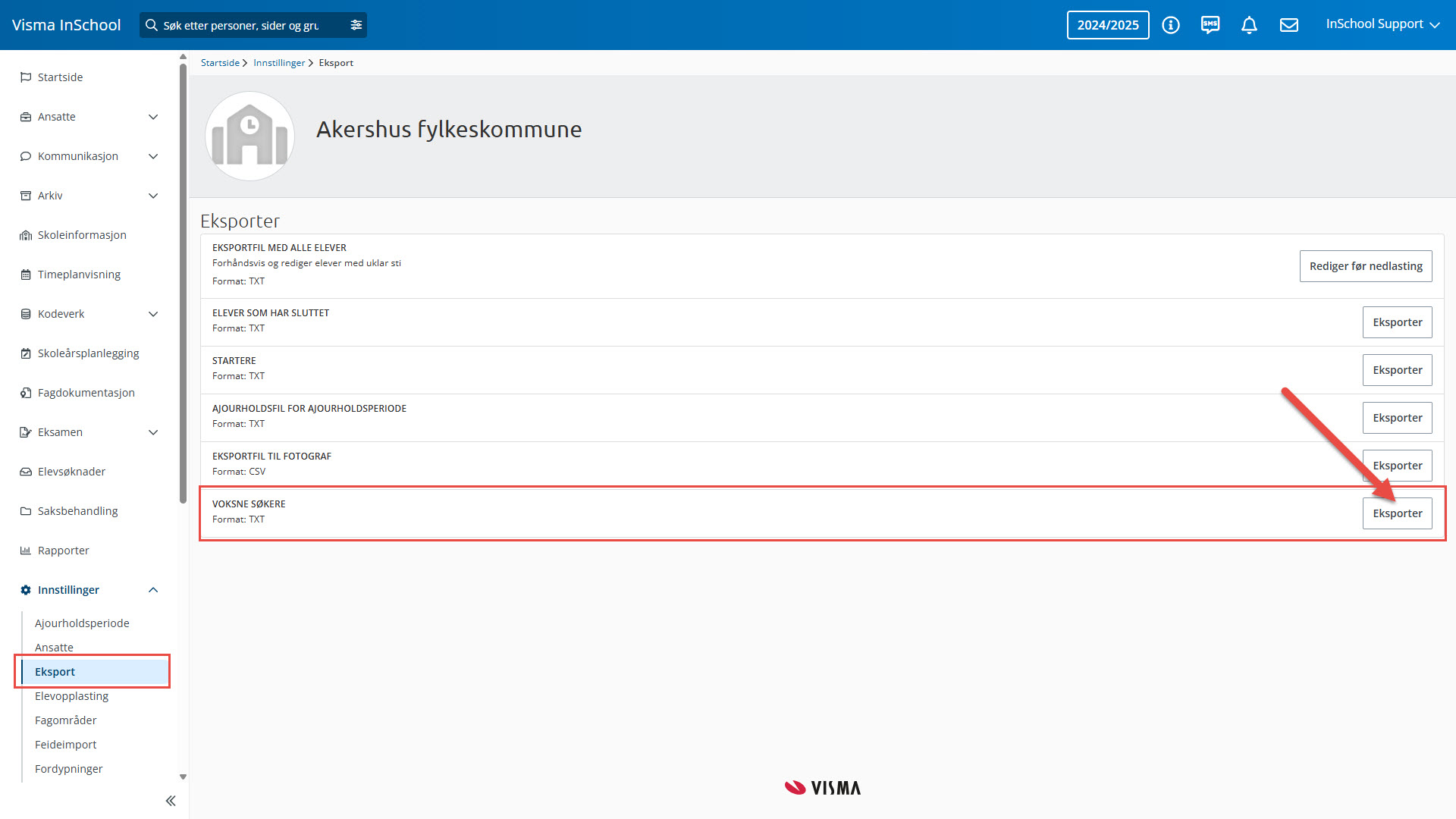Click the Arkiv archive box icon
Viewport: 1456px width, 819px height.
(x=26, y=196)
